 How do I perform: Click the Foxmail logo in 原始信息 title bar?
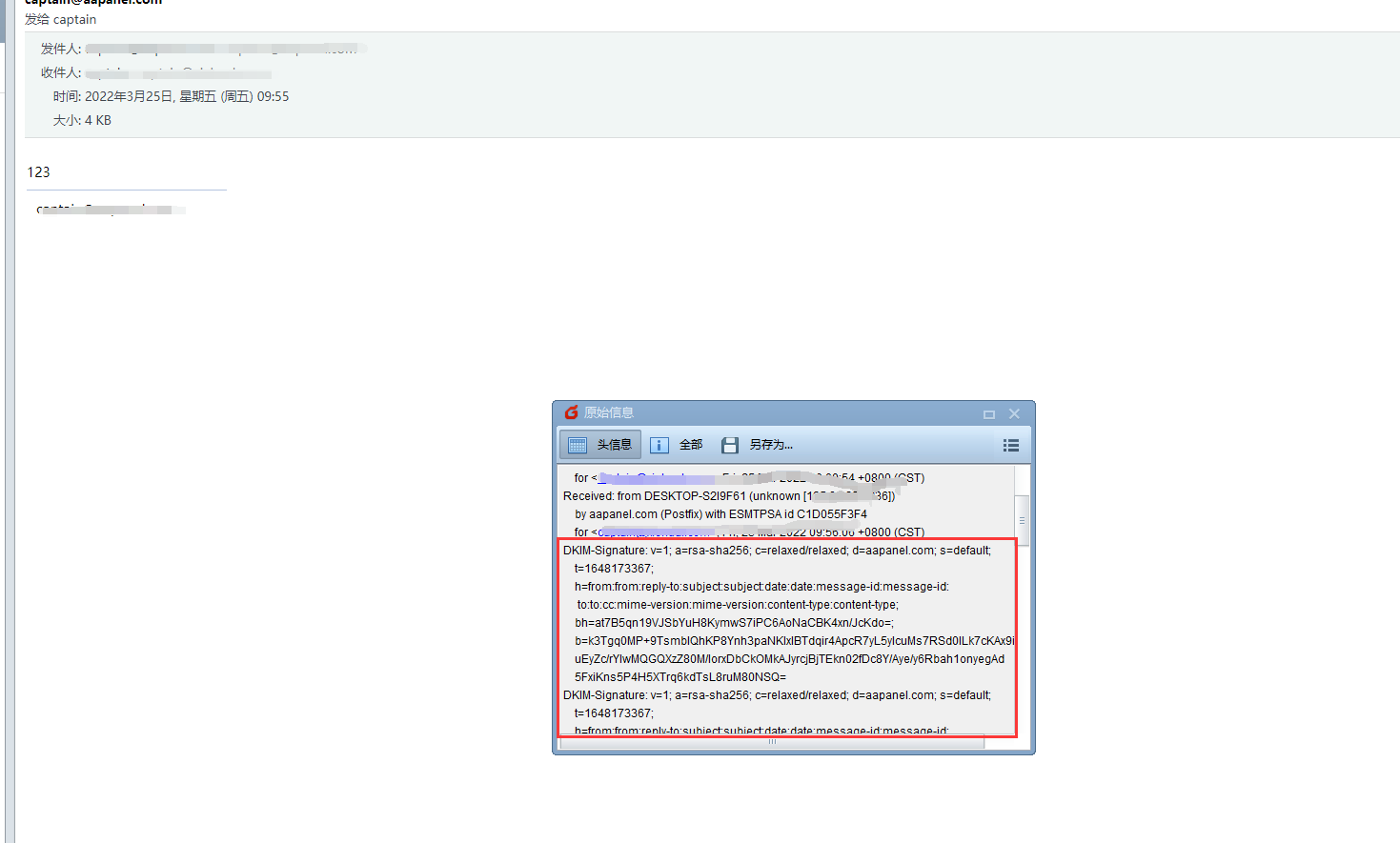[x=572, y=412]
